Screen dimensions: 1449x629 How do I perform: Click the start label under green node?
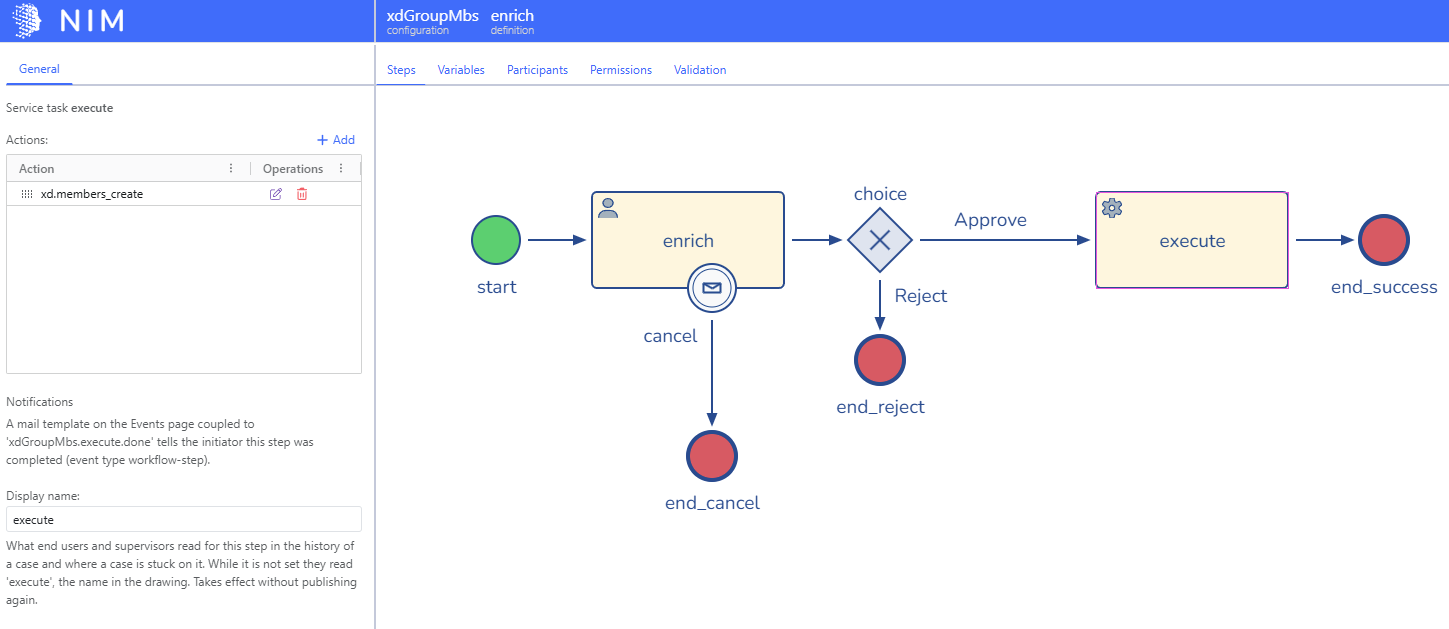click(497, 287)
